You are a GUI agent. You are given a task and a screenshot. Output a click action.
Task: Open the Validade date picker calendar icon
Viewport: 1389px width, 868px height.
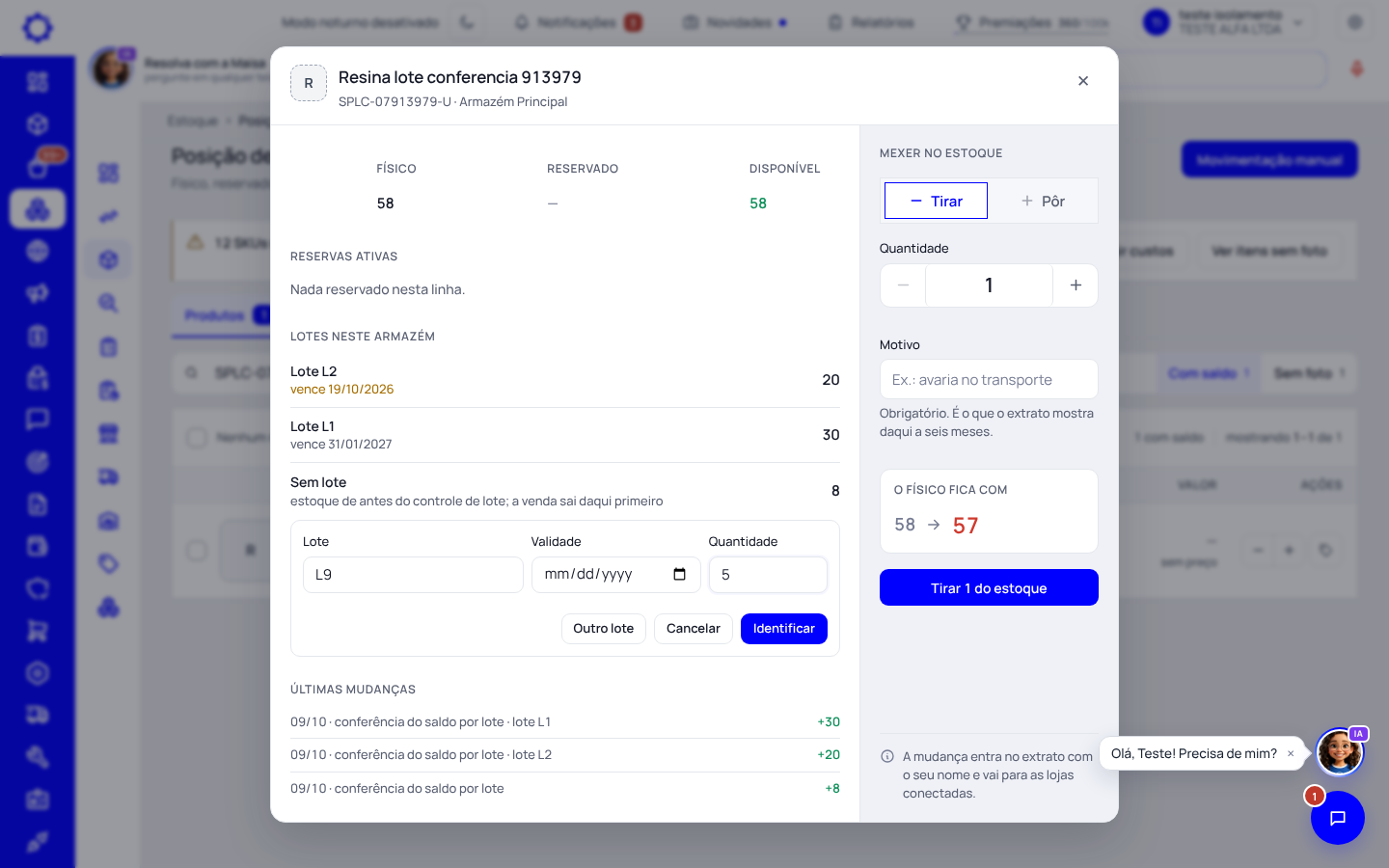click(x=679, y=574)
